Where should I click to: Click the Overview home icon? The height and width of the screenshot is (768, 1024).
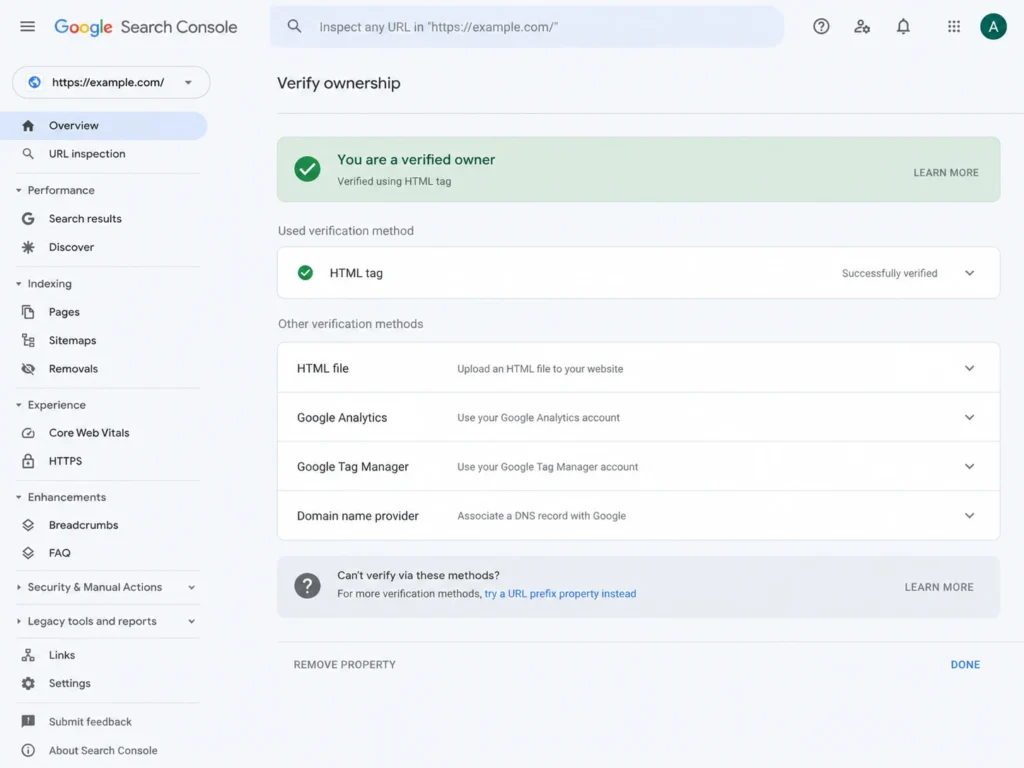point(28,125)
